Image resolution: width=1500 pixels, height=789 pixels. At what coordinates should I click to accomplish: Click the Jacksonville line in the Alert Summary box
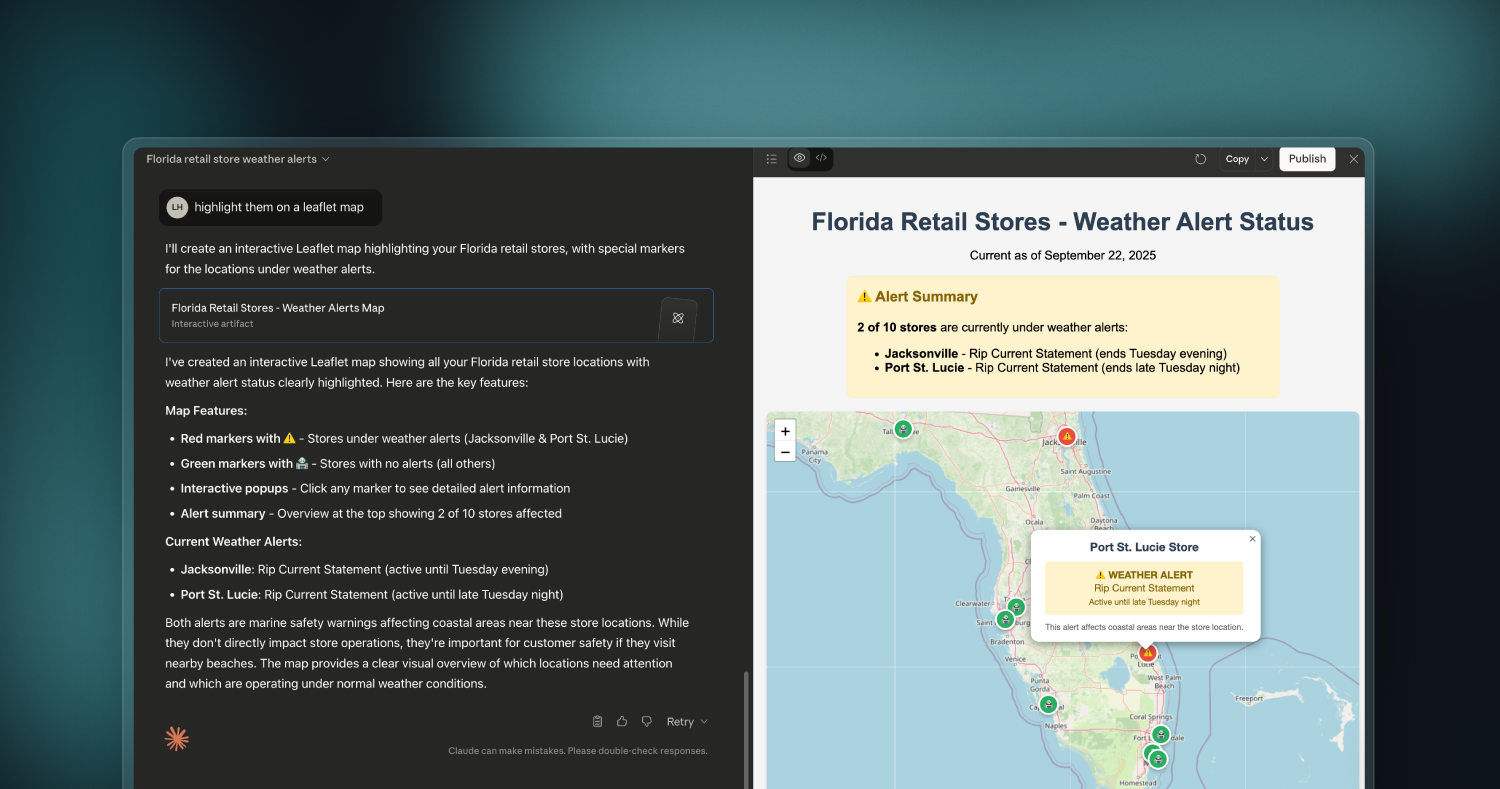point(1055,353)
